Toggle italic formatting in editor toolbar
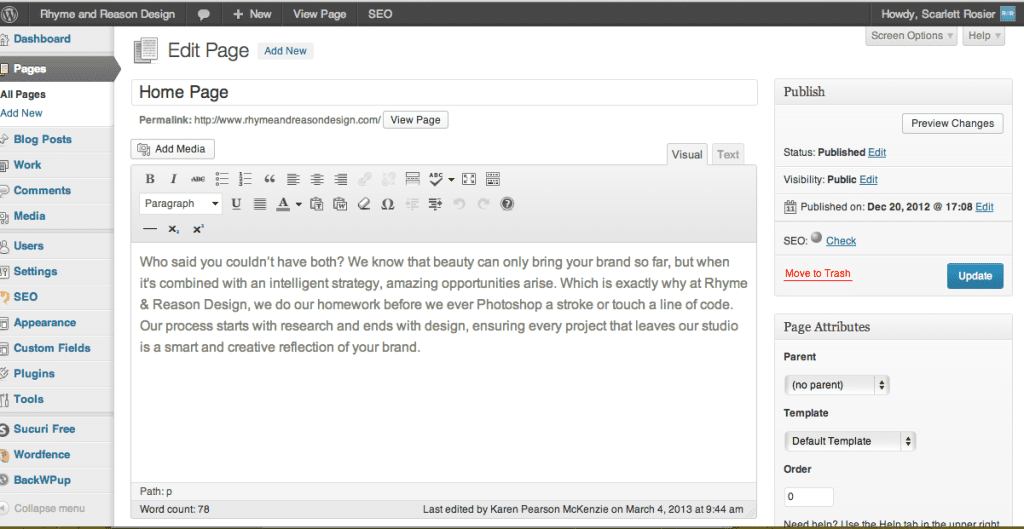 click(x=174, y=179)
